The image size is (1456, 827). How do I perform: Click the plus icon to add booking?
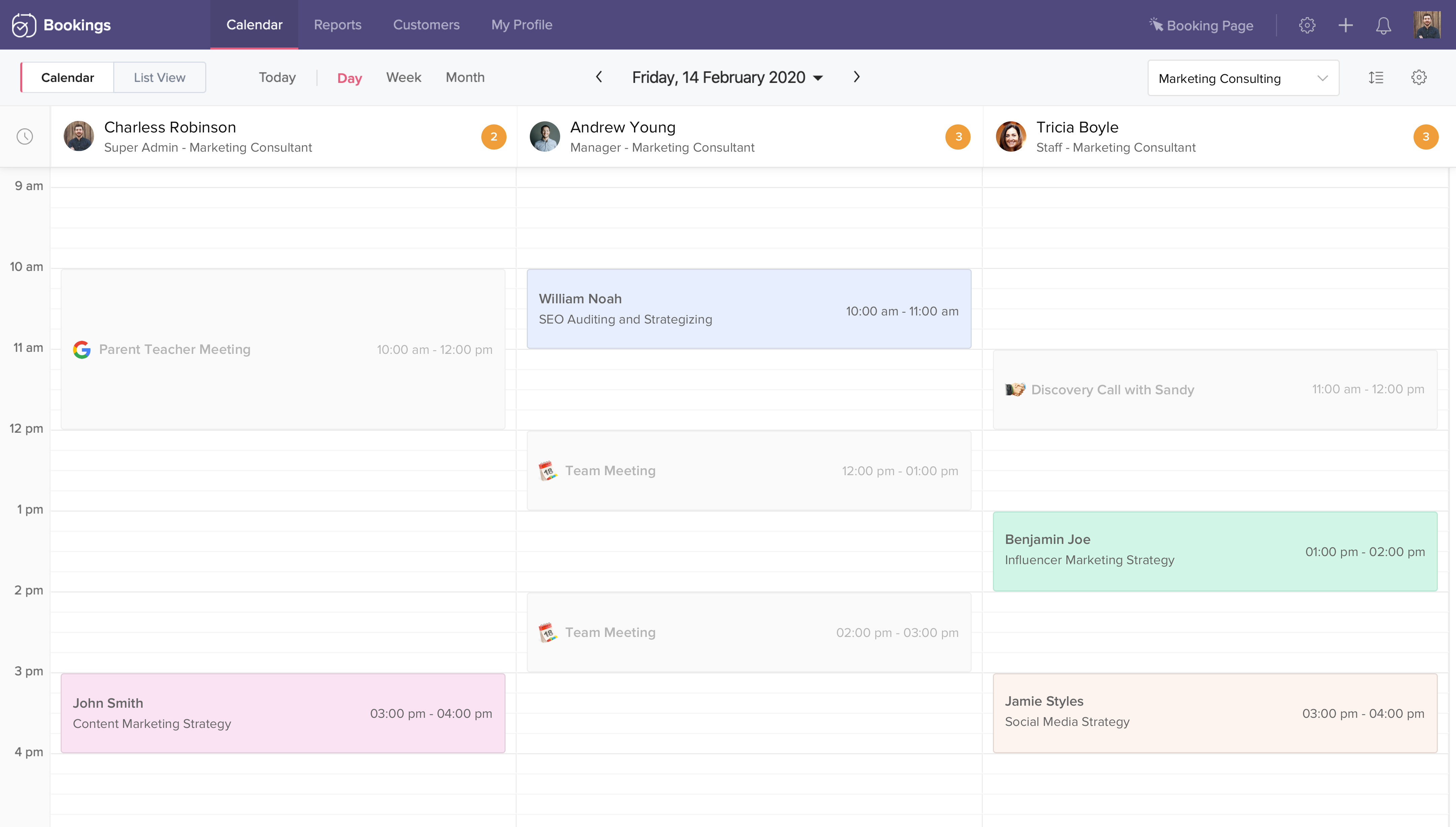[x=1345, y=25]
